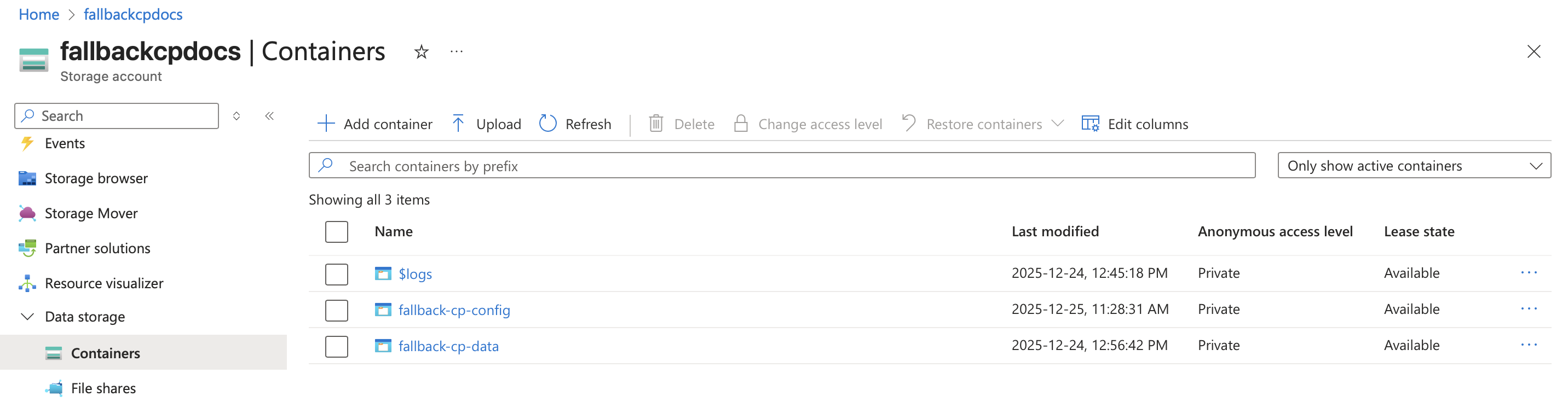Open Resource visualizer in sidebar
Screen dimensions: 1568x408
[103, 283]
